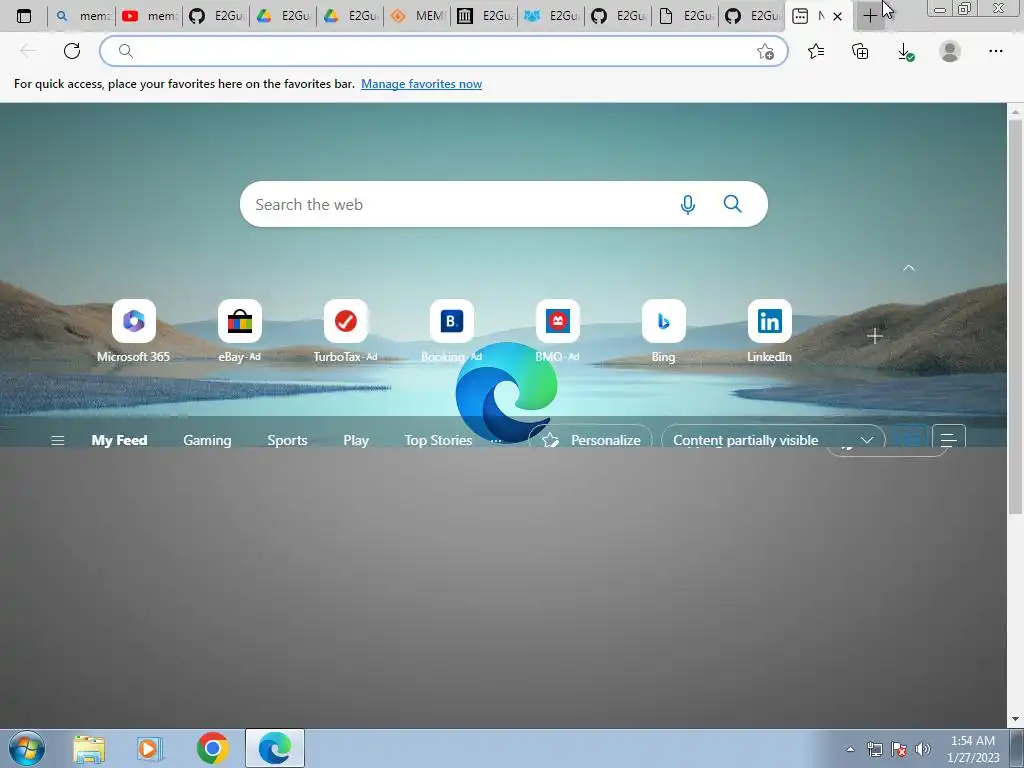Show more feed sections ellipsis
Image resolution: width=1024 pixels, height=768 pixels.
coord(496,441)
